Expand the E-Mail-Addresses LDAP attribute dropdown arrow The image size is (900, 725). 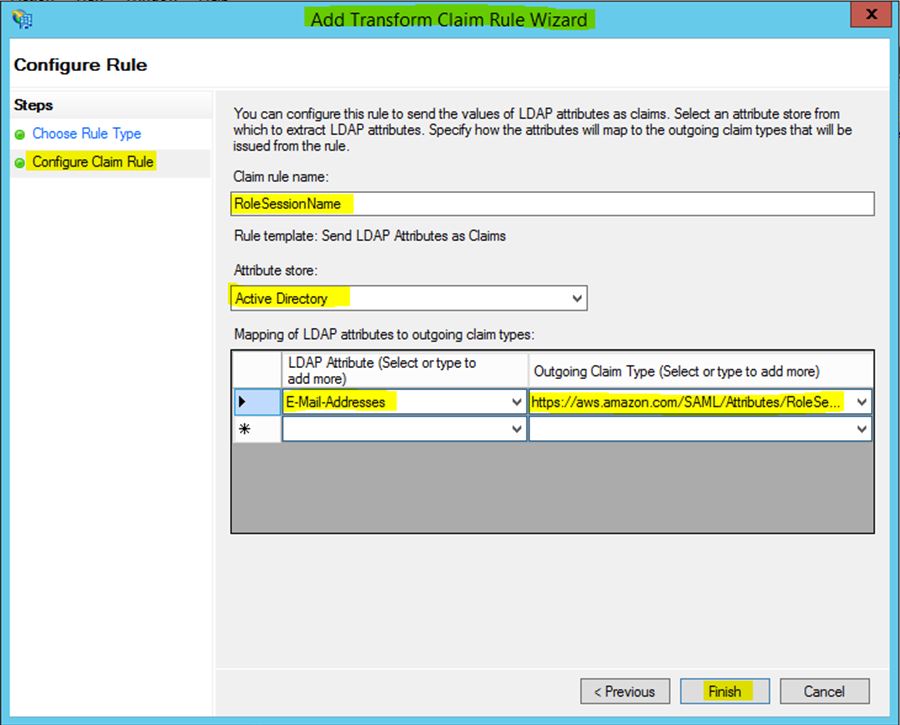517,402
